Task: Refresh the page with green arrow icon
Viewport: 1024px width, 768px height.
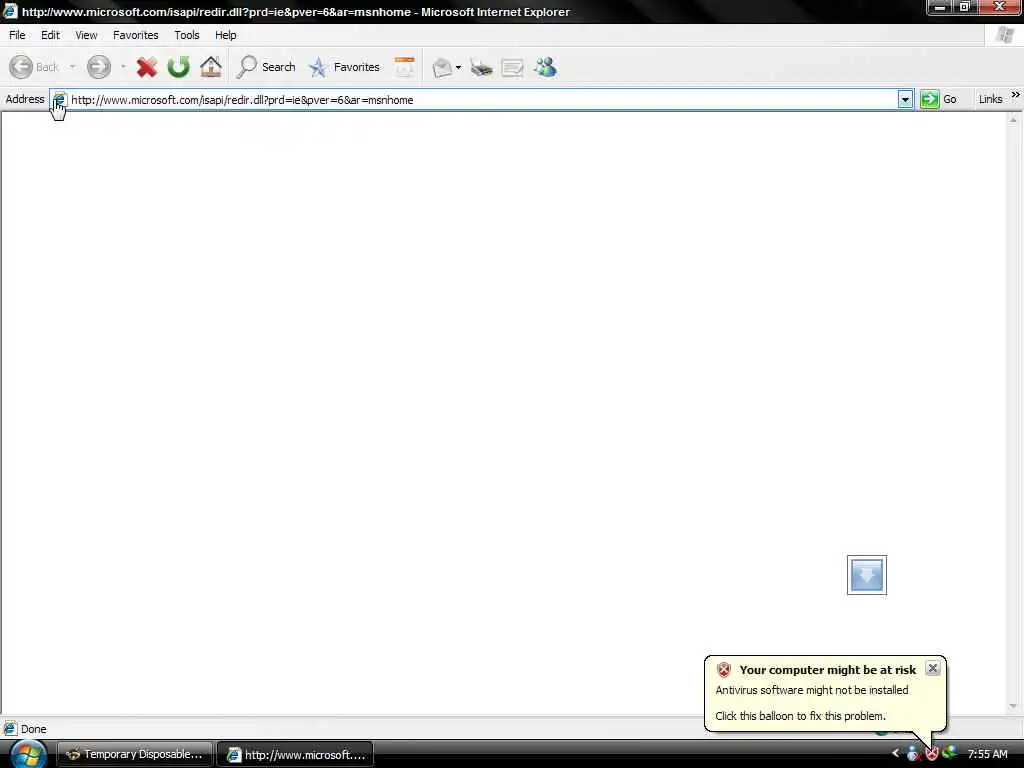Action: 178,67
